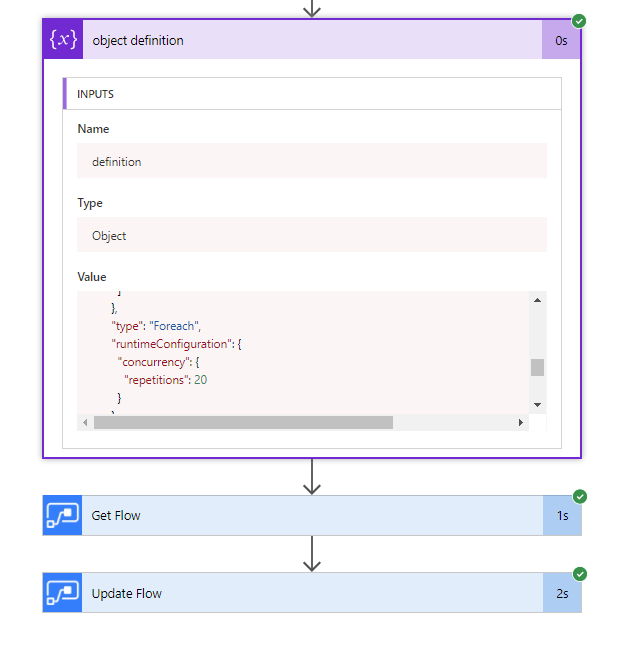The height and width of the screenshot is (649, 623).
Task: Click the Update Flow action icon
Action: pyautogui.click(x=63, y=593)
